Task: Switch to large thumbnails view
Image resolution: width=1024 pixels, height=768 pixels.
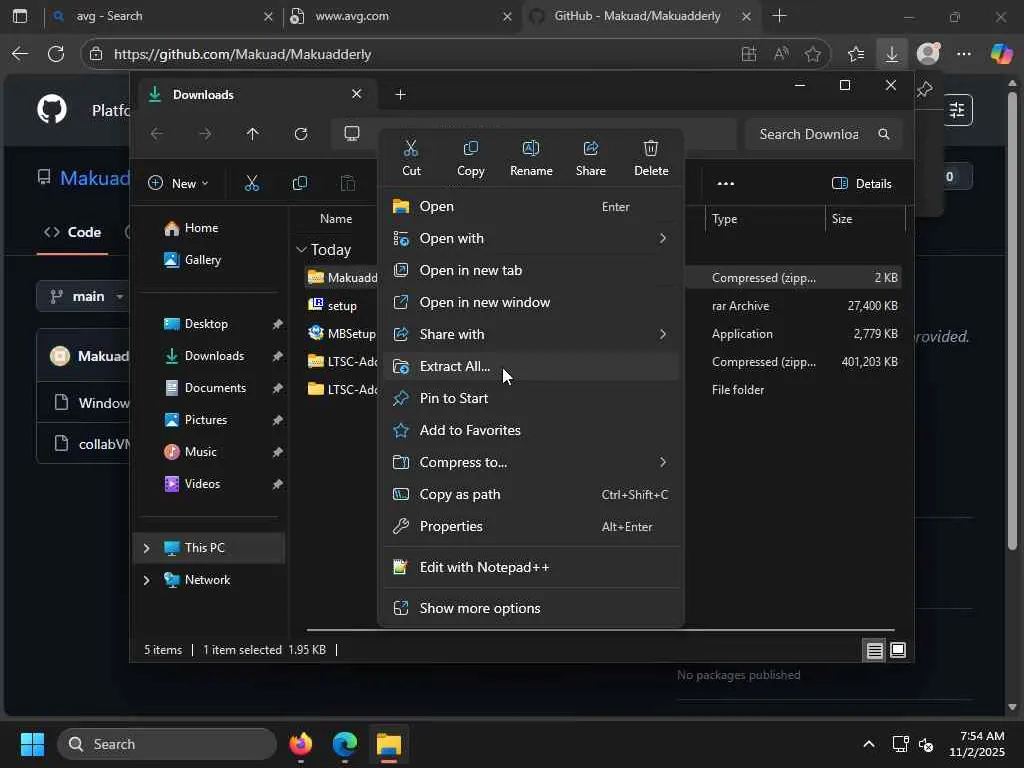Action: click(x=898, y=651)
